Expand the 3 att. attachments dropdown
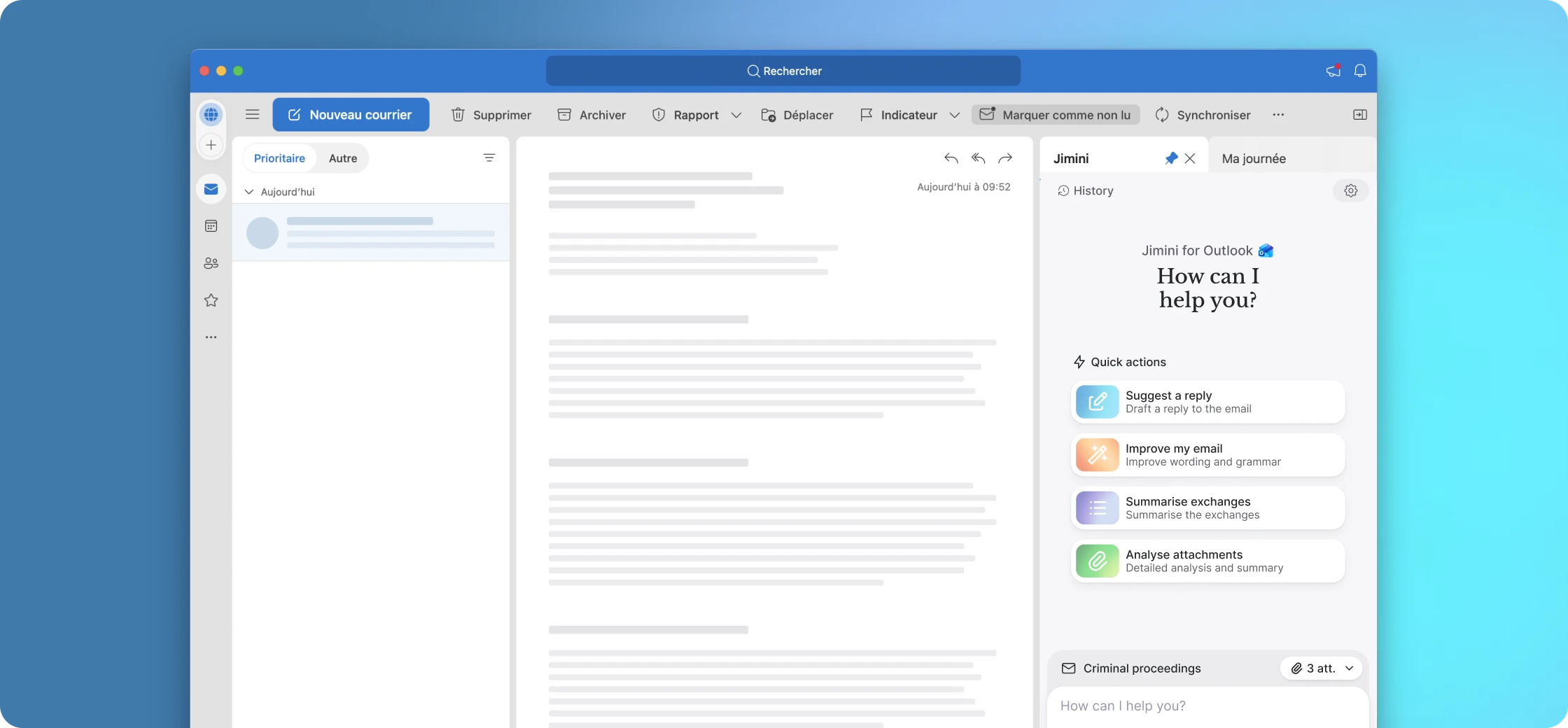 (1322, 668)
